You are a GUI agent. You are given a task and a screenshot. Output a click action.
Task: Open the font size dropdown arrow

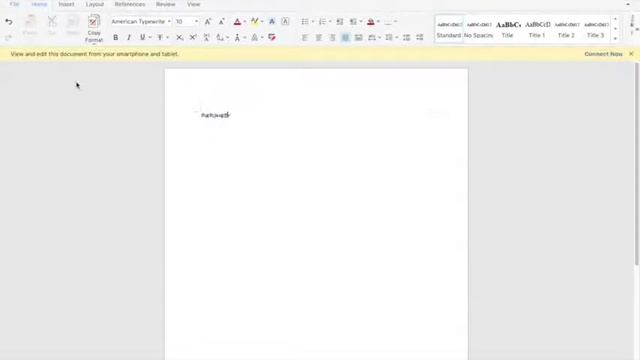196,22
